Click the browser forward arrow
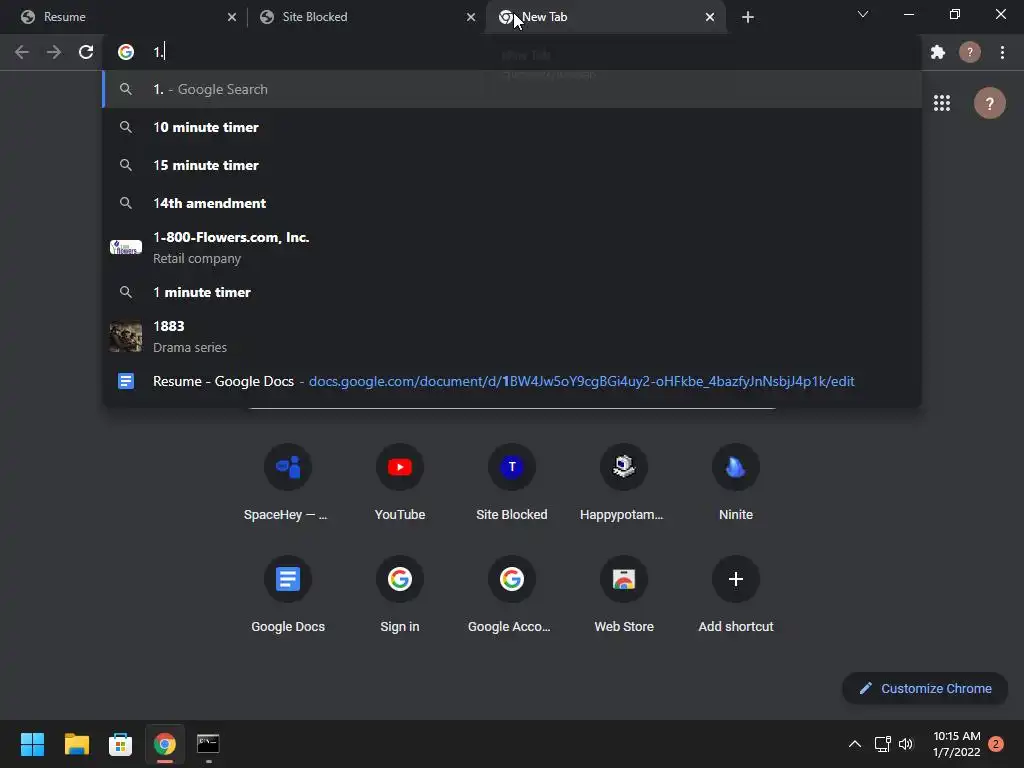The height and width of the screenshot is (768, 1024). [x=54, y=52]
